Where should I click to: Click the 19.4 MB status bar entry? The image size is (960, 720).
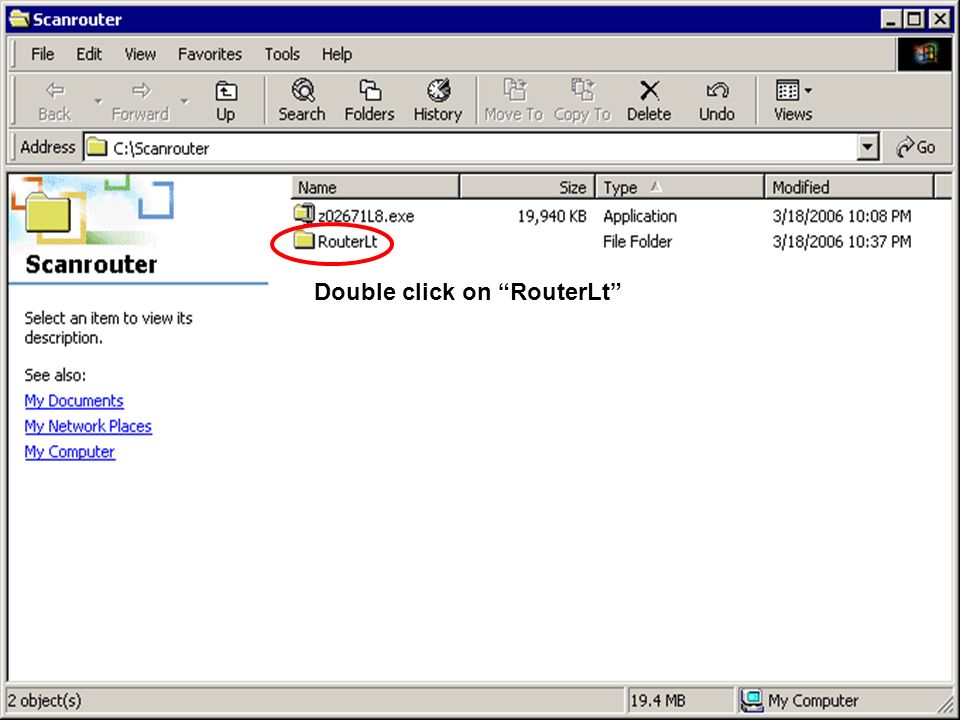(658, 700)
